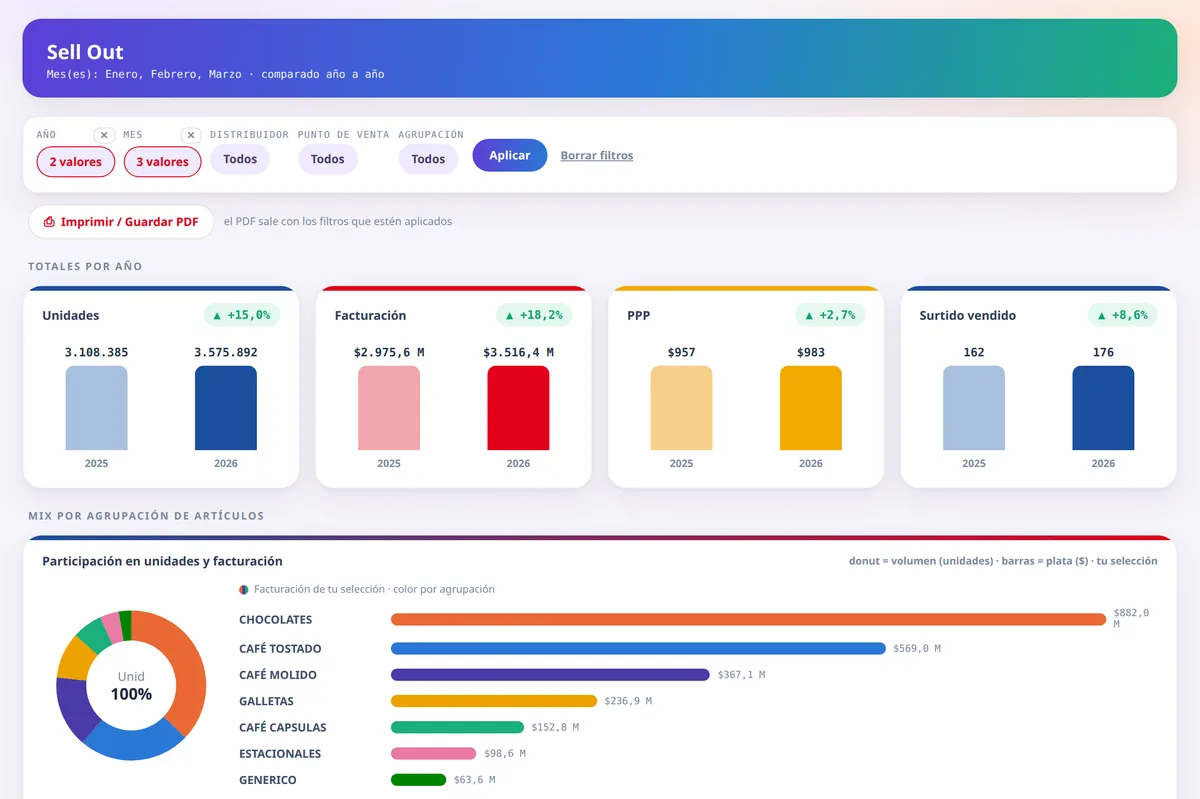
Task: Click the purple donut segment
Action: pyautogui.click(x=74, y=707)
